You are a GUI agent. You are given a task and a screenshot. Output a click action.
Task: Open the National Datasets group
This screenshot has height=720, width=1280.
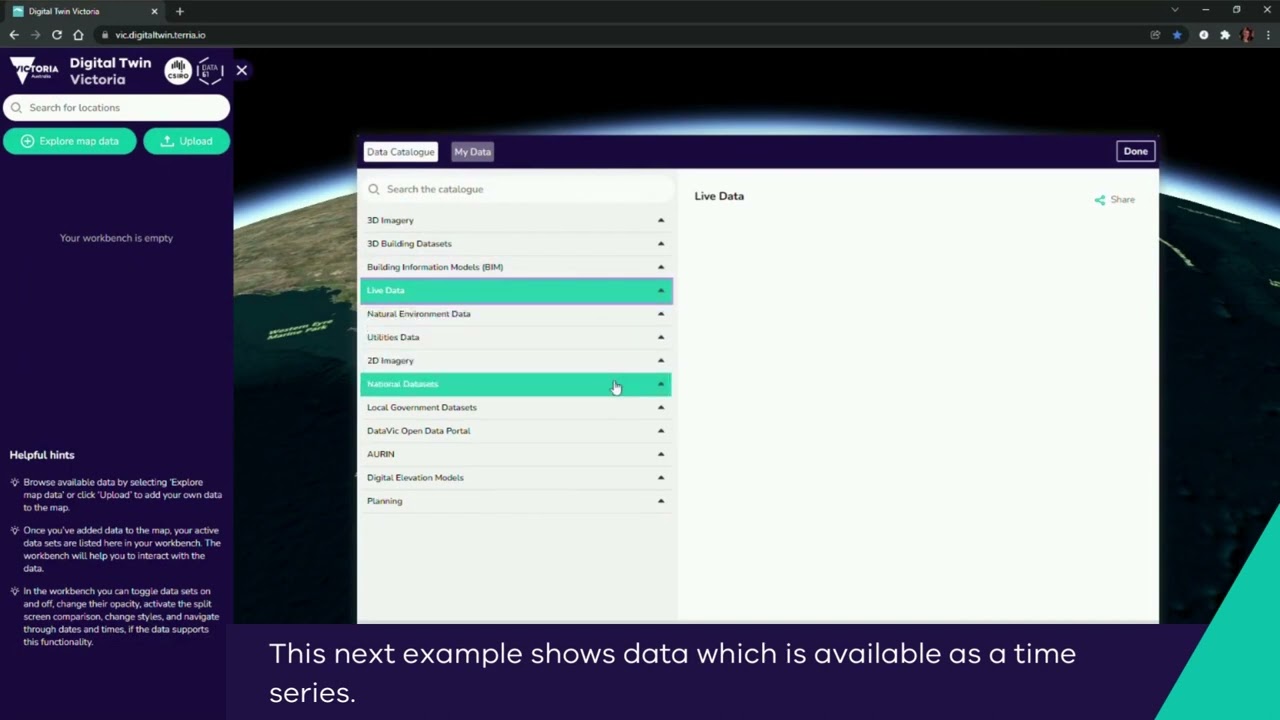516,384
